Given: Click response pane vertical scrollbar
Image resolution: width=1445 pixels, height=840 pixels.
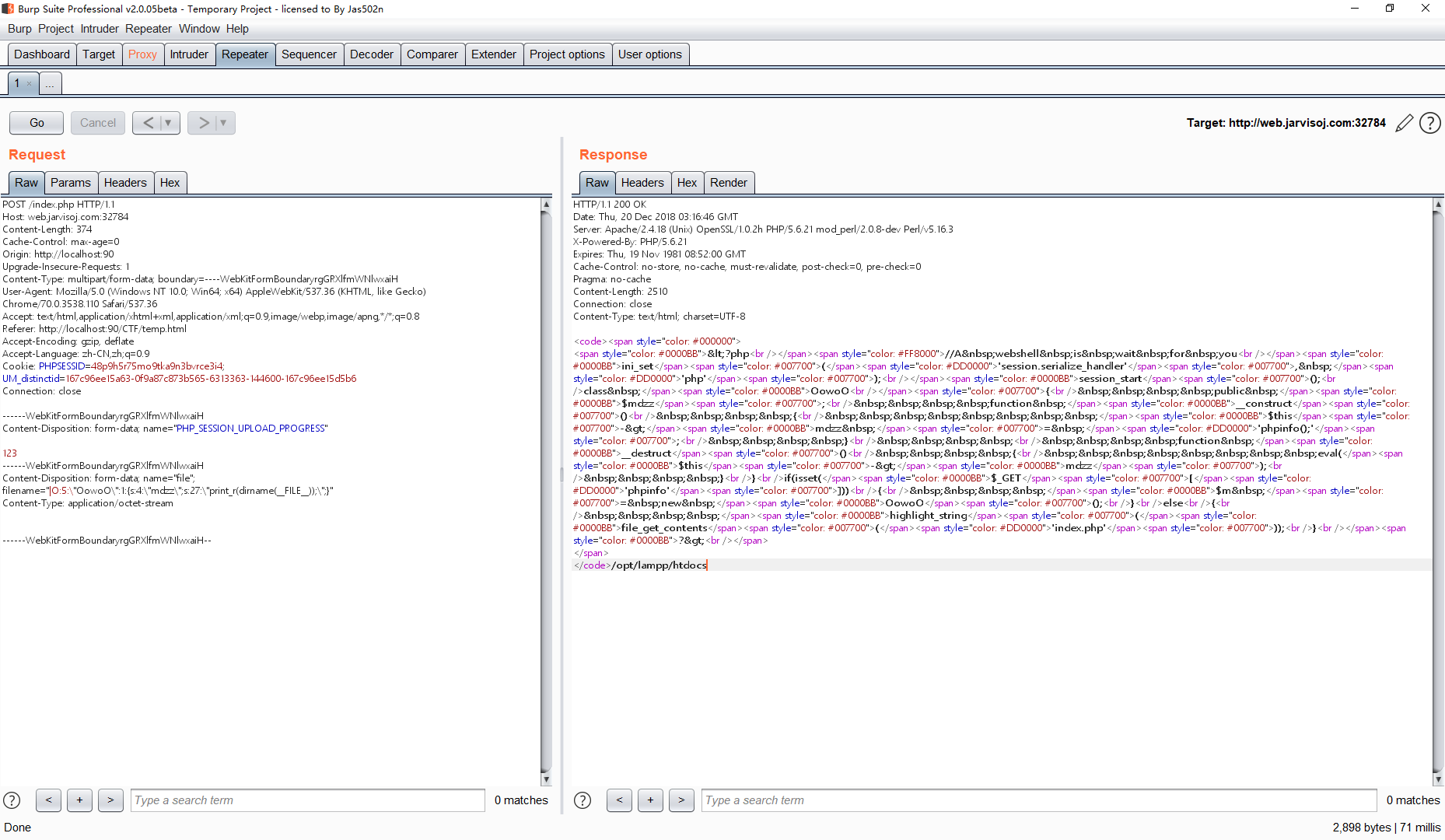Looking at the screenshot, I should pos(1437,492).
